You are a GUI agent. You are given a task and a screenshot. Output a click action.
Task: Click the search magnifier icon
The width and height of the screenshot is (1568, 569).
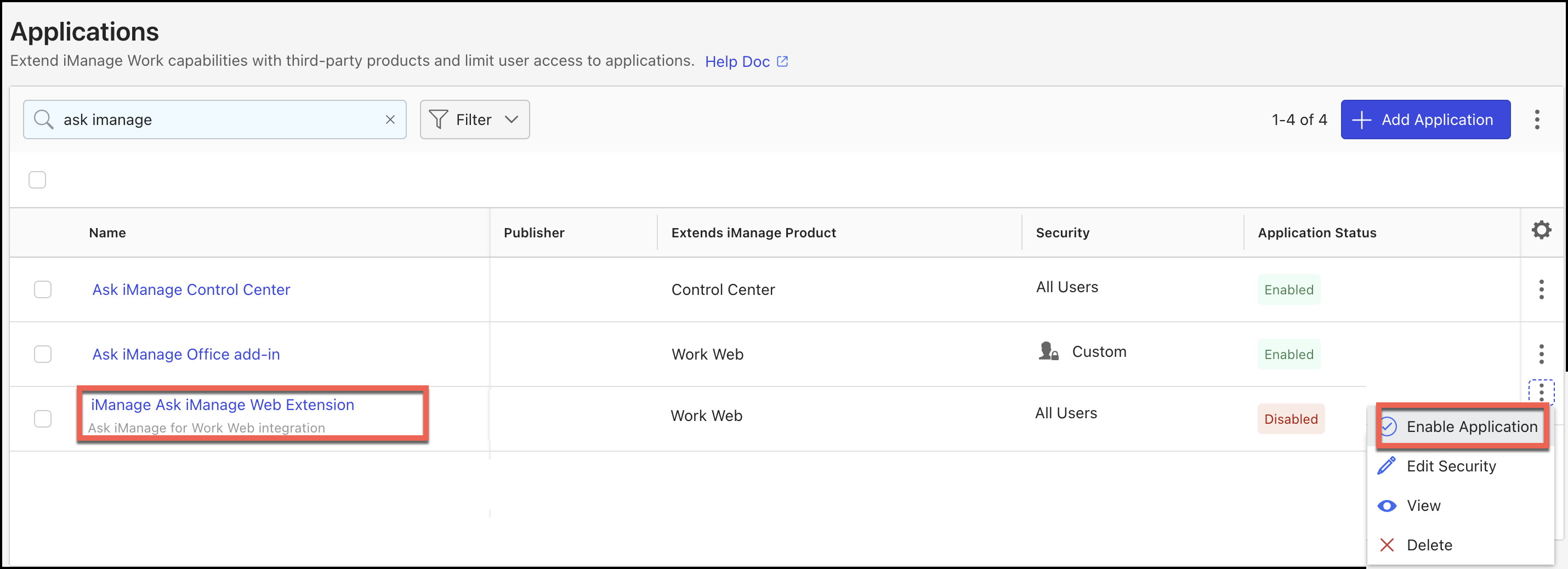coord(43,120)
